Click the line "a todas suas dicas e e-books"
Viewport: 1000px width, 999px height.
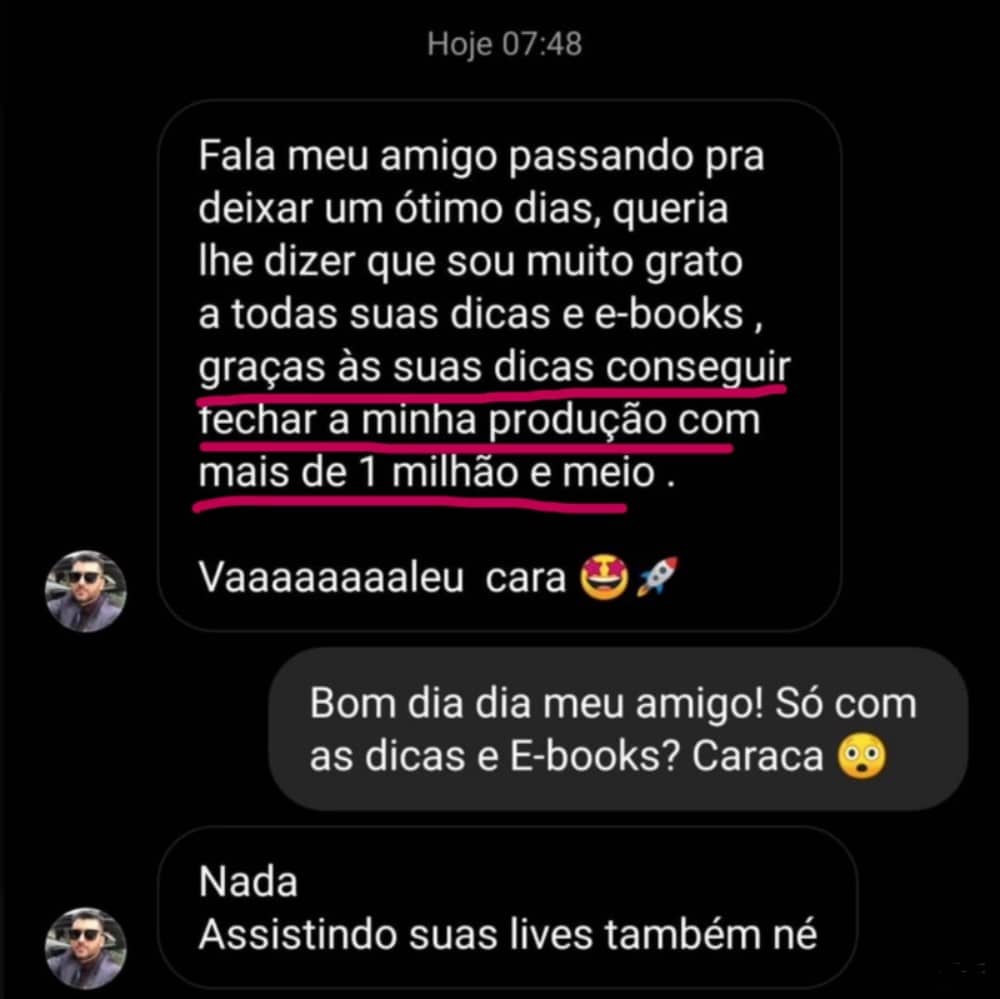471,314
